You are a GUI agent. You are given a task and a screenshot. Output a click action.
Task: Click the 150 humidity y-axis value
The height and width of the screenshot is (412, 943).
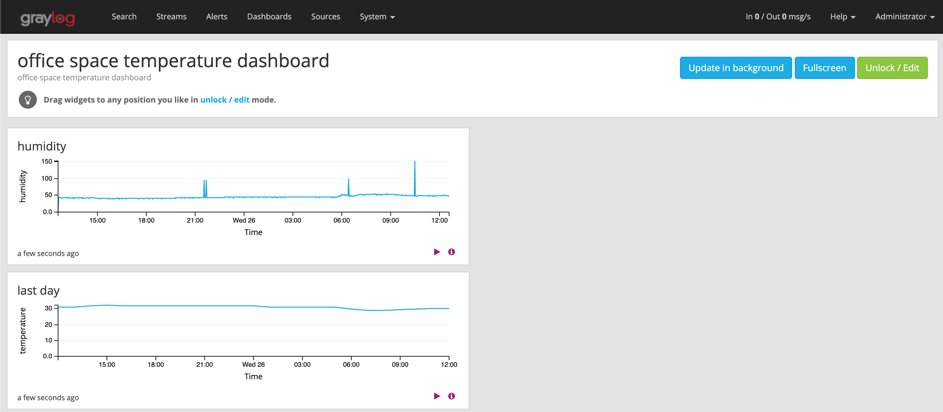pos(48,161)
